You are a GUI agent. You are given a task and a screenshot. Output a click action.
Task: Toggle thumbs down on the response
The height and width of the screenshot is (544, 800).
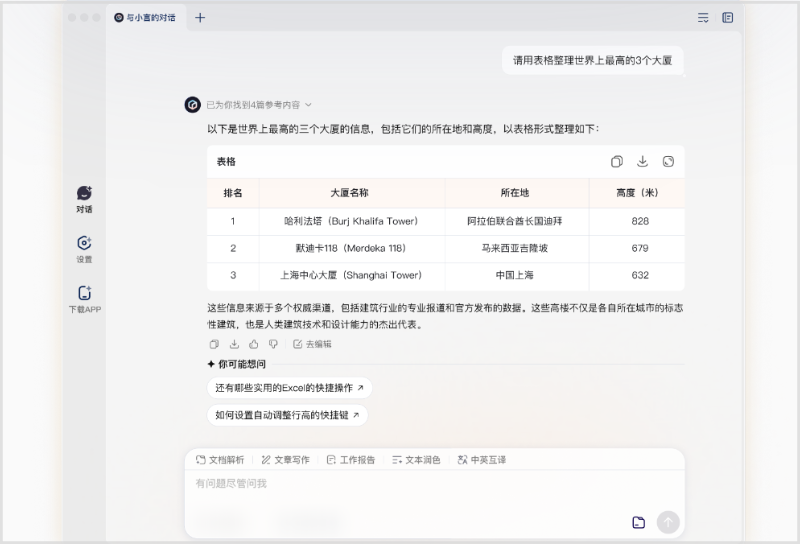[x=273, y=344]
